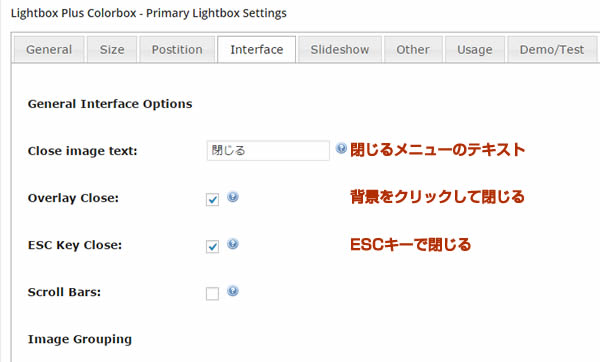The height and width of the screenshot is (362, 600).
Task: Uncheck the Overlay Close checkbox
Action: coord(212,199)
